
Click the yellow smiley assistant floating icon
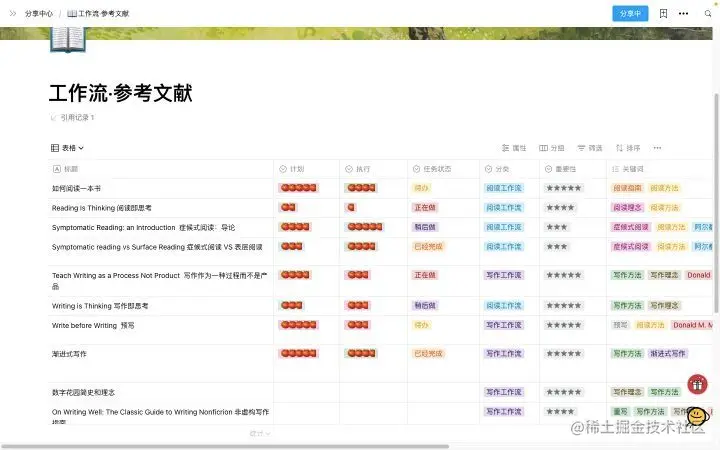point(698,417)
